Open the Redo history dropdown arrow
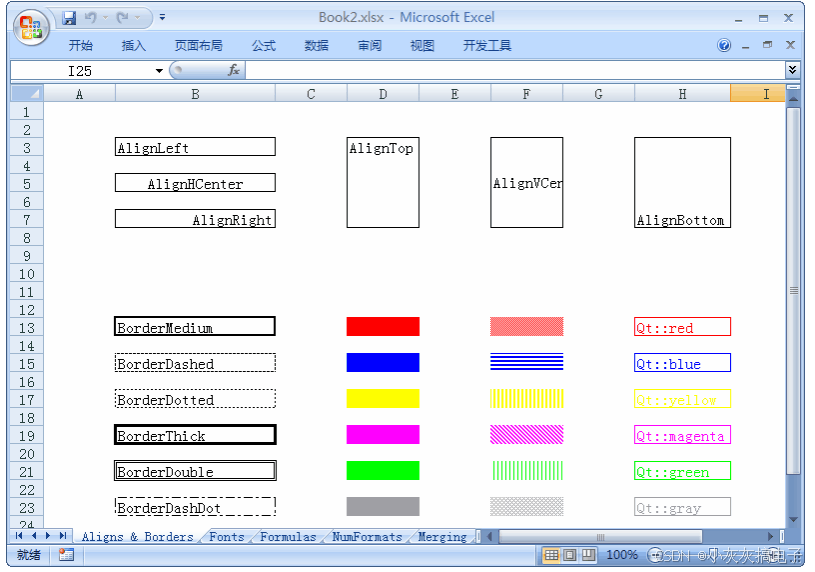Screen dimensions: 815x572 click(138, 18)
